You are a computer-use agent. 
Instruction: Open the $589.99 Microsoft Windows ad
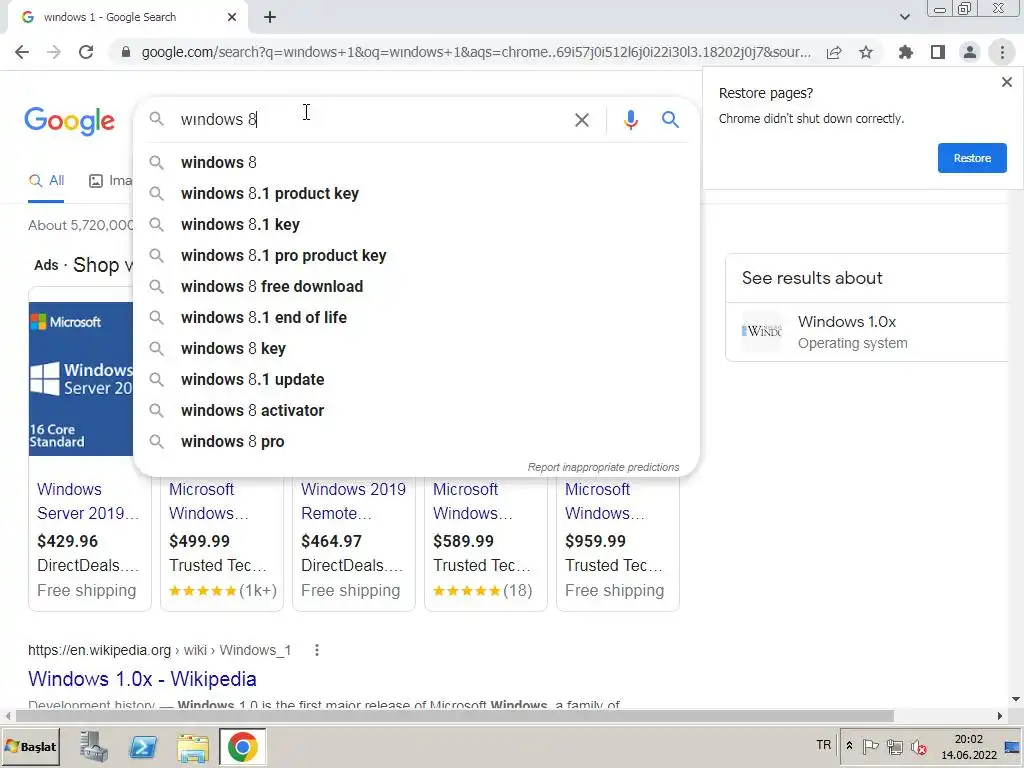473,501
